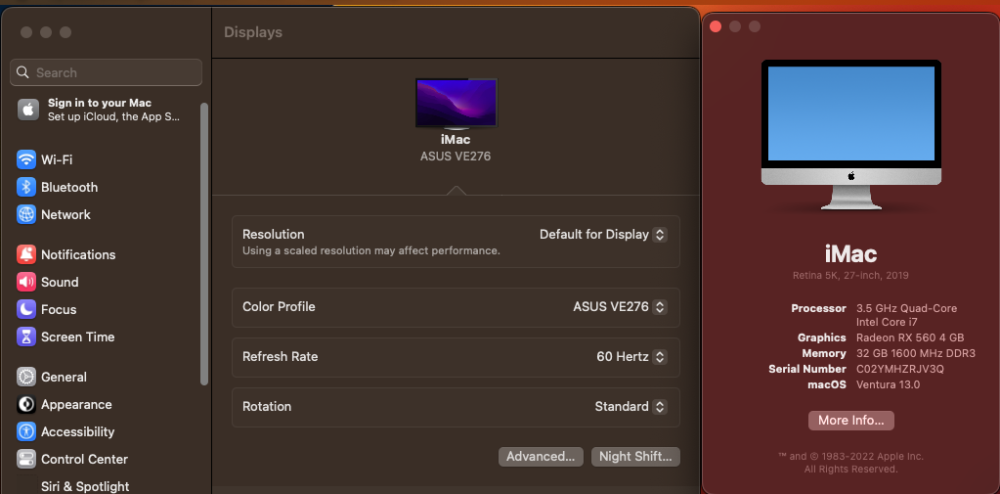The height and width of the screenshot is (494, 1000).
Task: Select Siri & Spotlight in sidebar
Action: pos(85,486)
